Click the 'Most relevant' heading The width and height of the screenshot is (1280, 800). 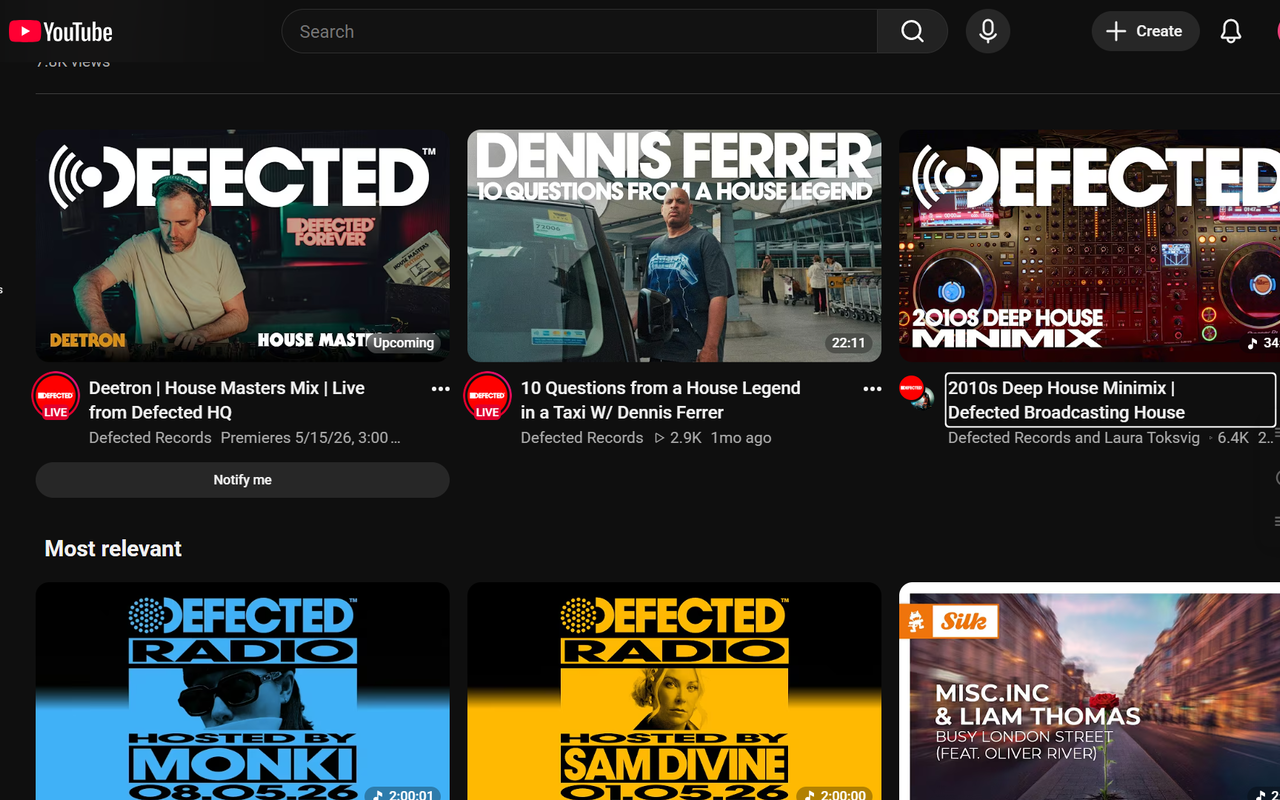113,549
